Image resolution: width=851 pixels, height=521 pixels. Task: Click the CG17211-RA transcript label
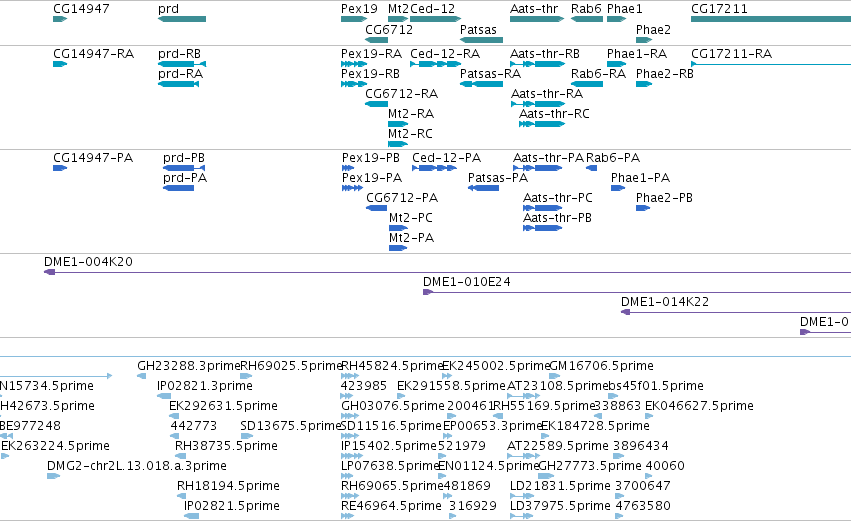[x=732, y=54]
